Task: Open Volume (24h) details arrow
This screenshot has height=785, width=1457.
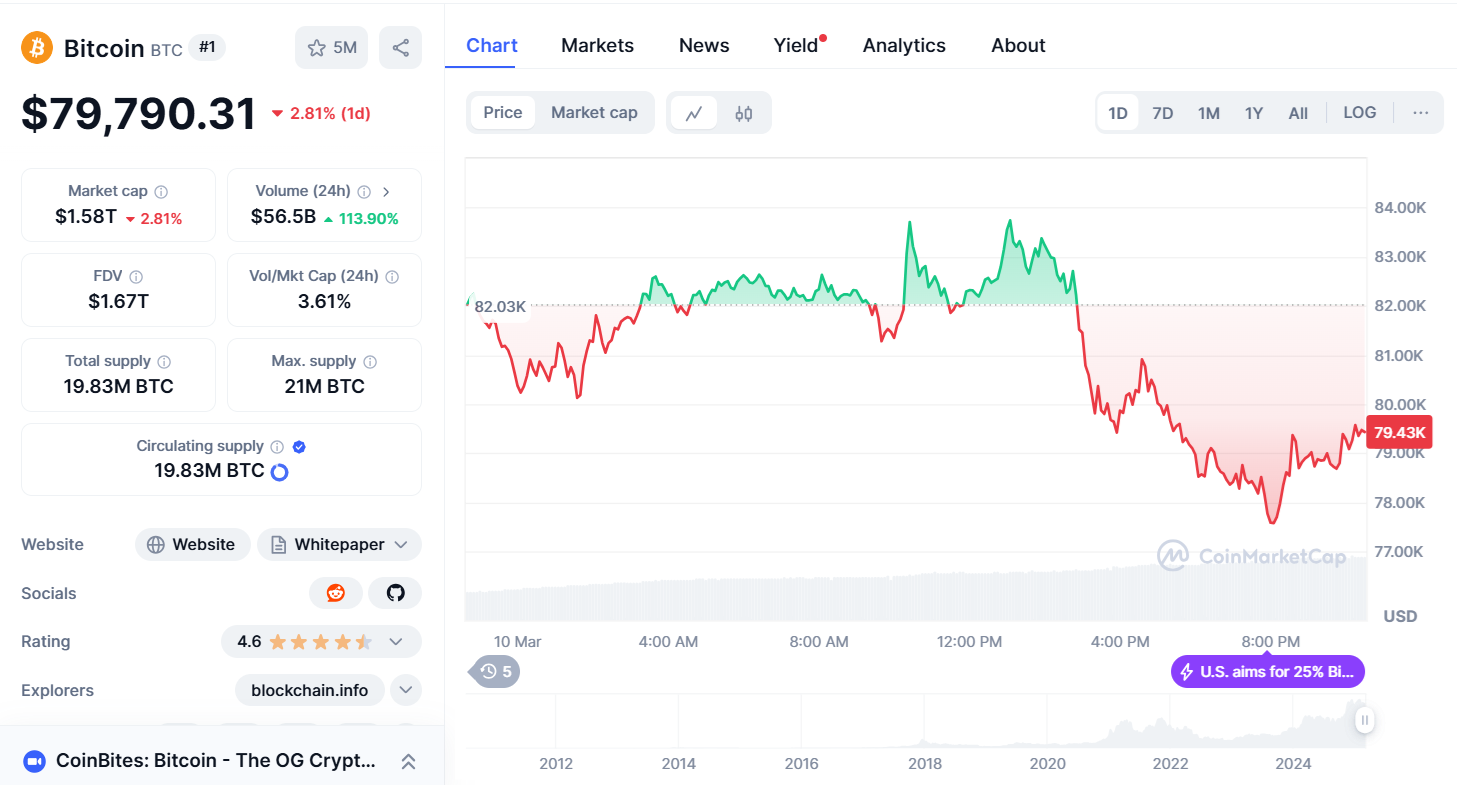Action: coord(386,191)
